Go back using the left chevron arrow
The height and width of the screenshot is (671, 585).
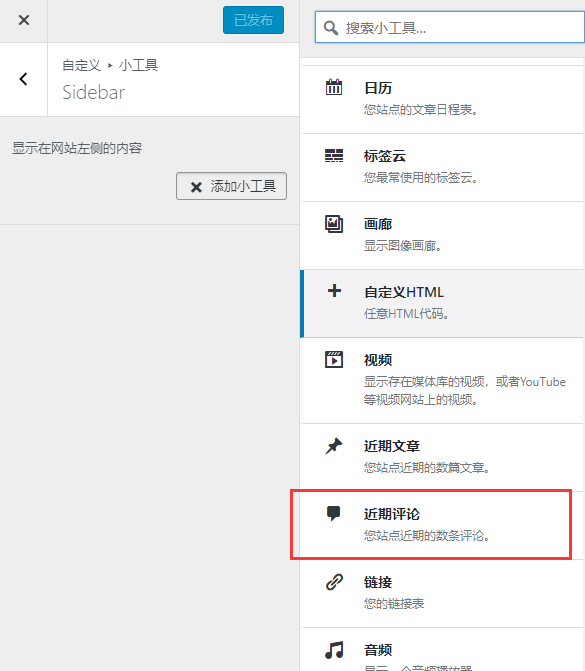24,79
